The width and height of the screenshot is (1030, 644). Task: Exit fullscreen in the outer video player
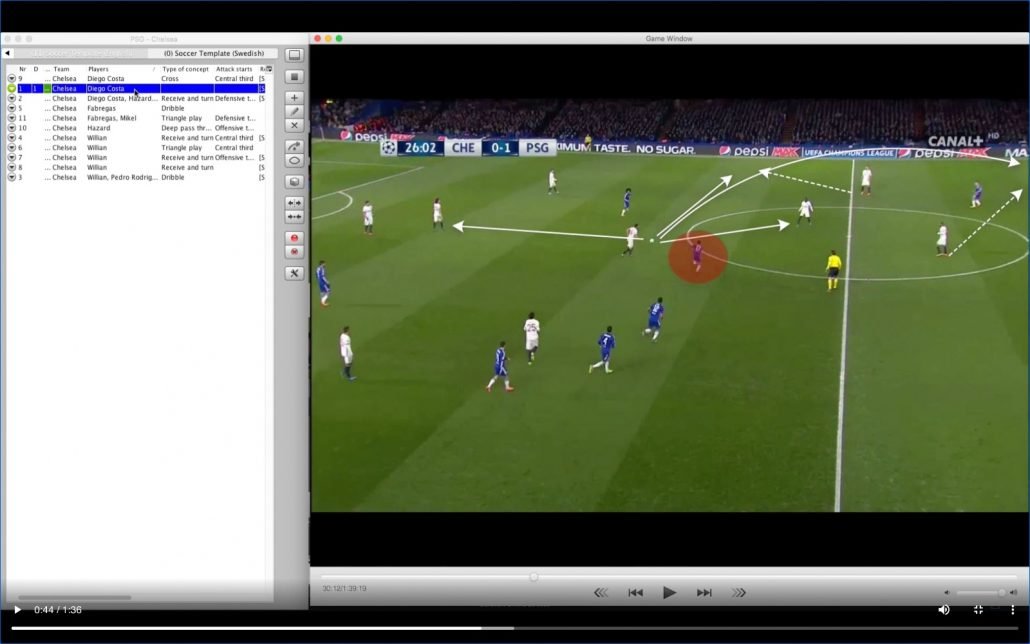(x=978, y=610)
